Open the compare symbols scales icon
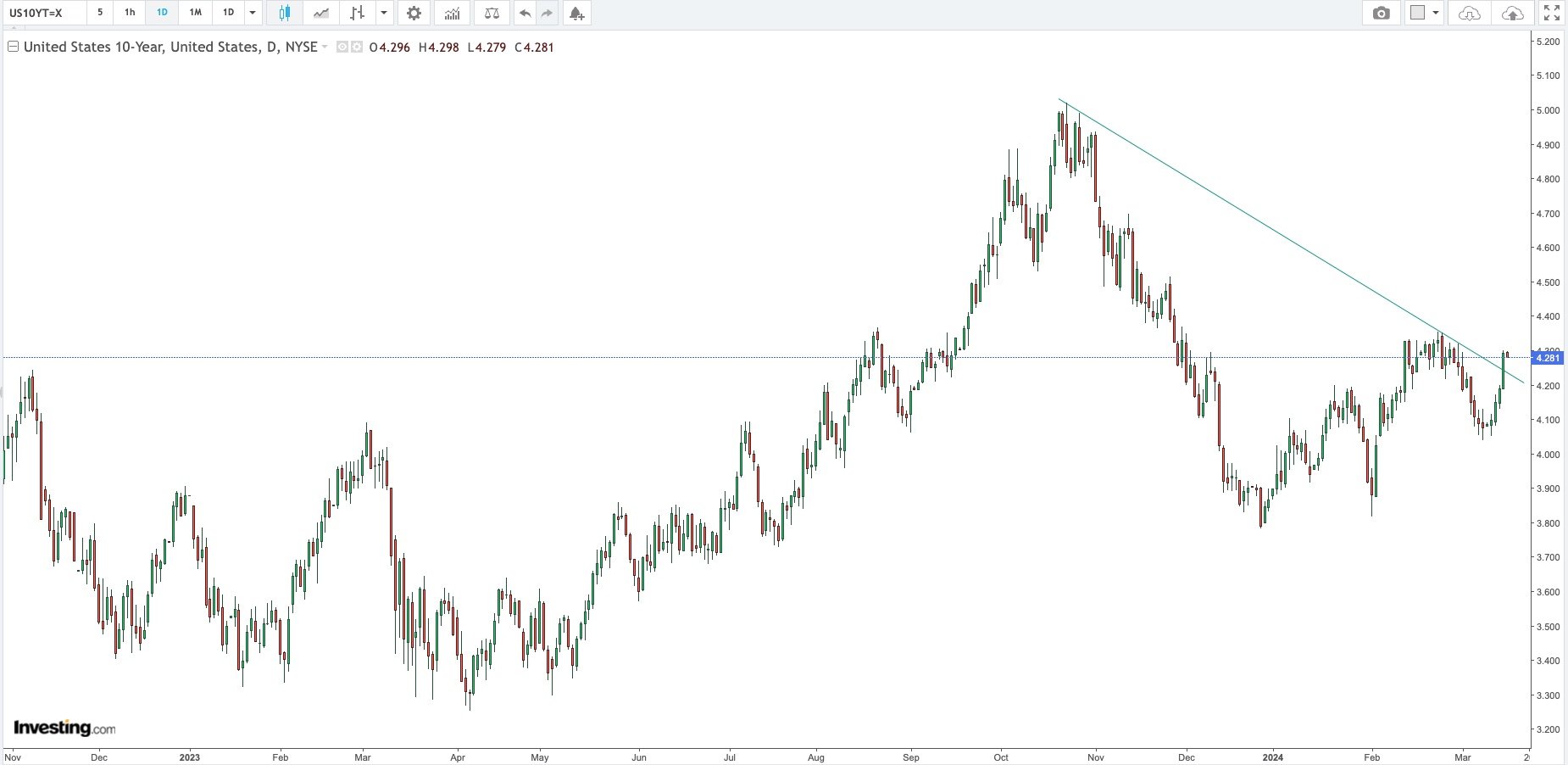The width and height of the screenshot is (1568, 765). pos(492,13)
